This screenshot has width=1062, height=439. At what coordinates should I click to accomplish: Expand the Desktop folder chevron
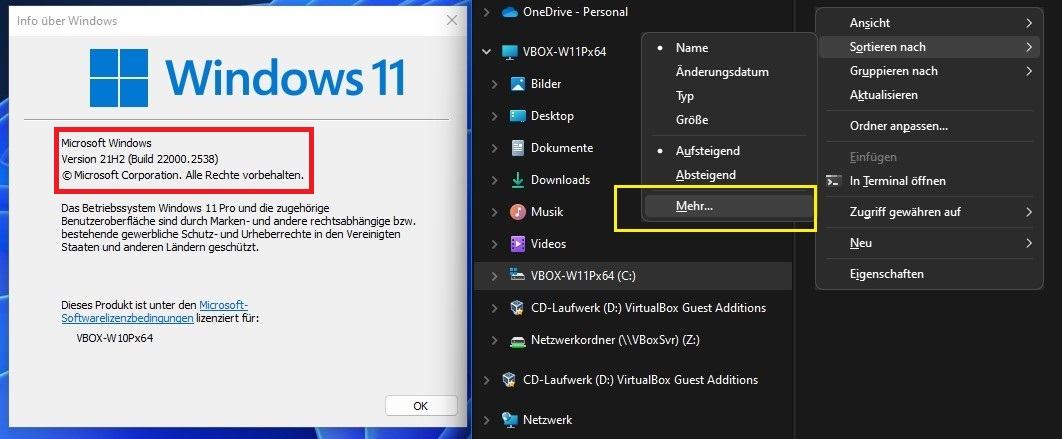[494, 116]
